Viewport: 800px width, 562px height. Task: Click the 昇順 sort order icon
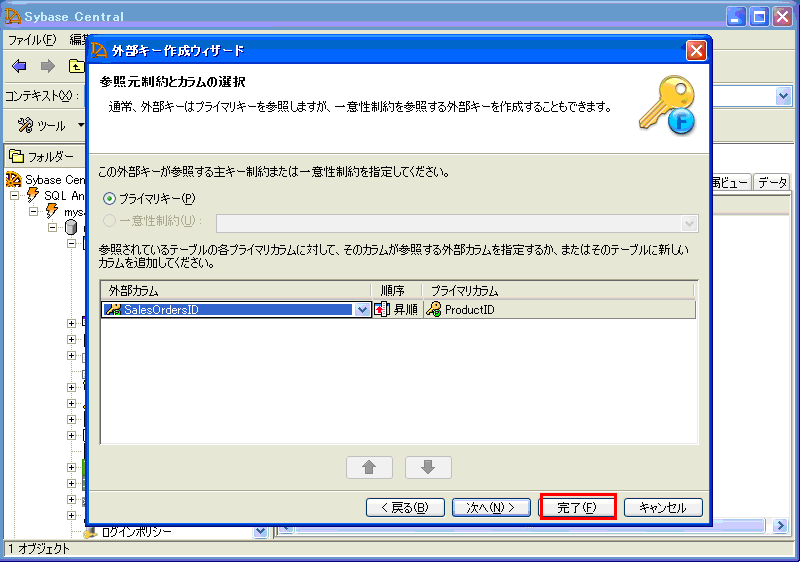click(382, 310)
